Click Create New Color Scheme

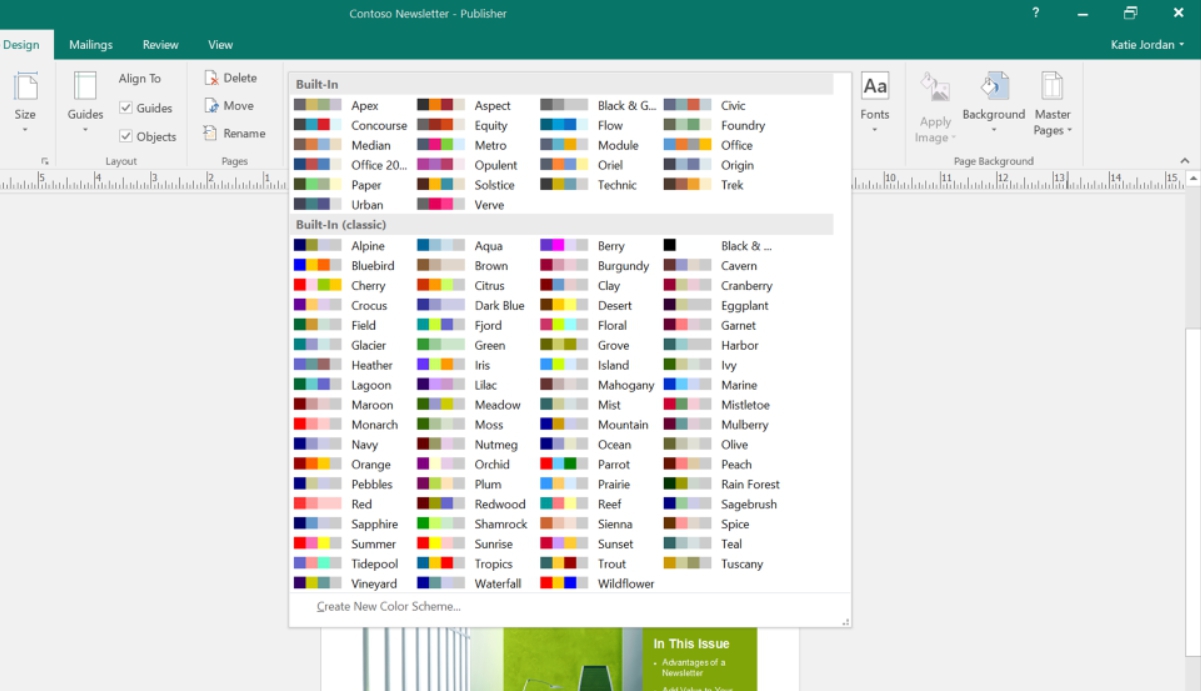pyautogui.click(x=388, y=607)
